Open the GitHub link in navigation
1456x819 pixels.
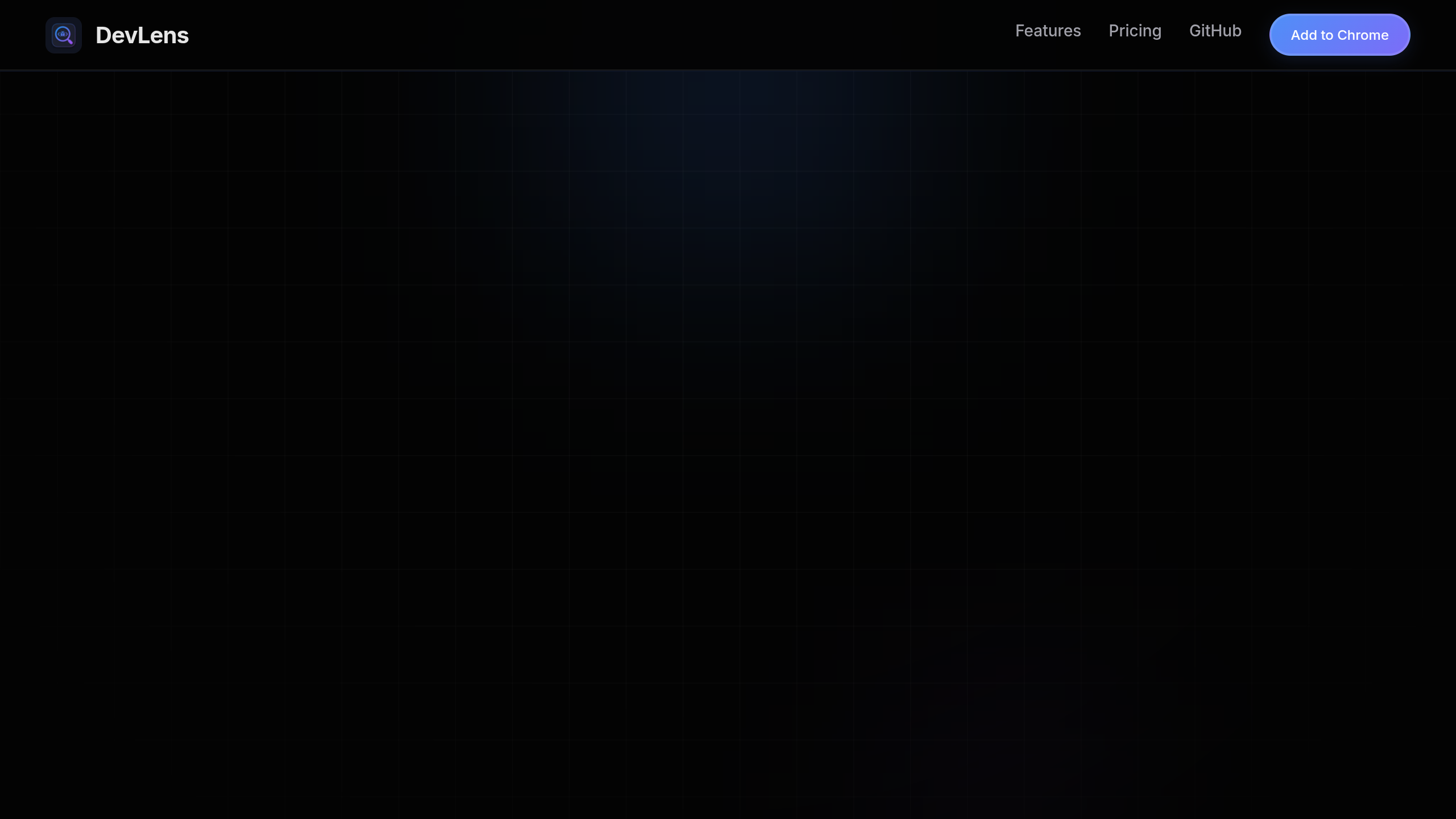[x=1215, y=31]
